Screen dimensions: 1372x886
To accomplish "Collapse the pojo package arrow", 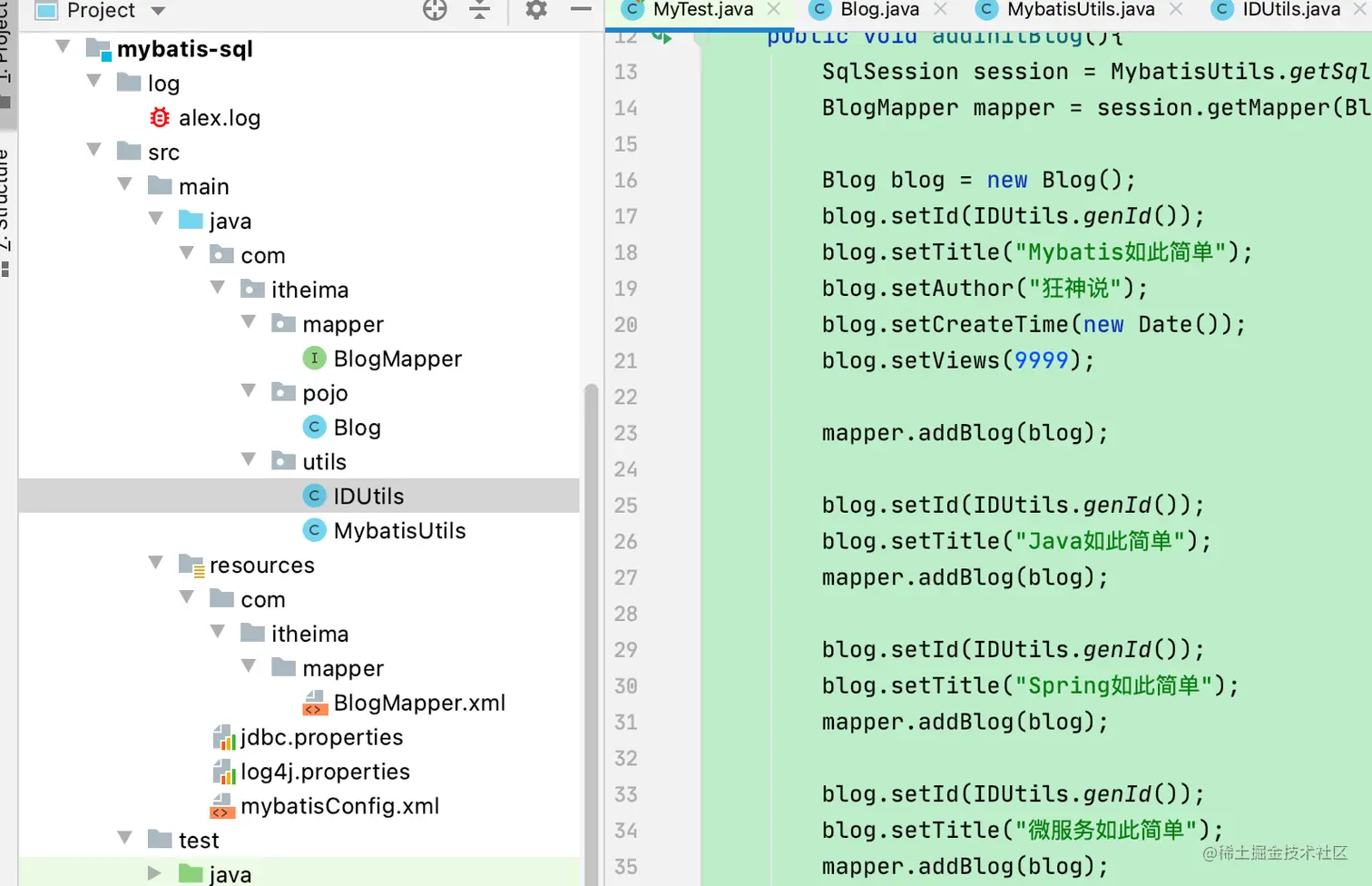I will pyautogui.click(x=248, y=390).
